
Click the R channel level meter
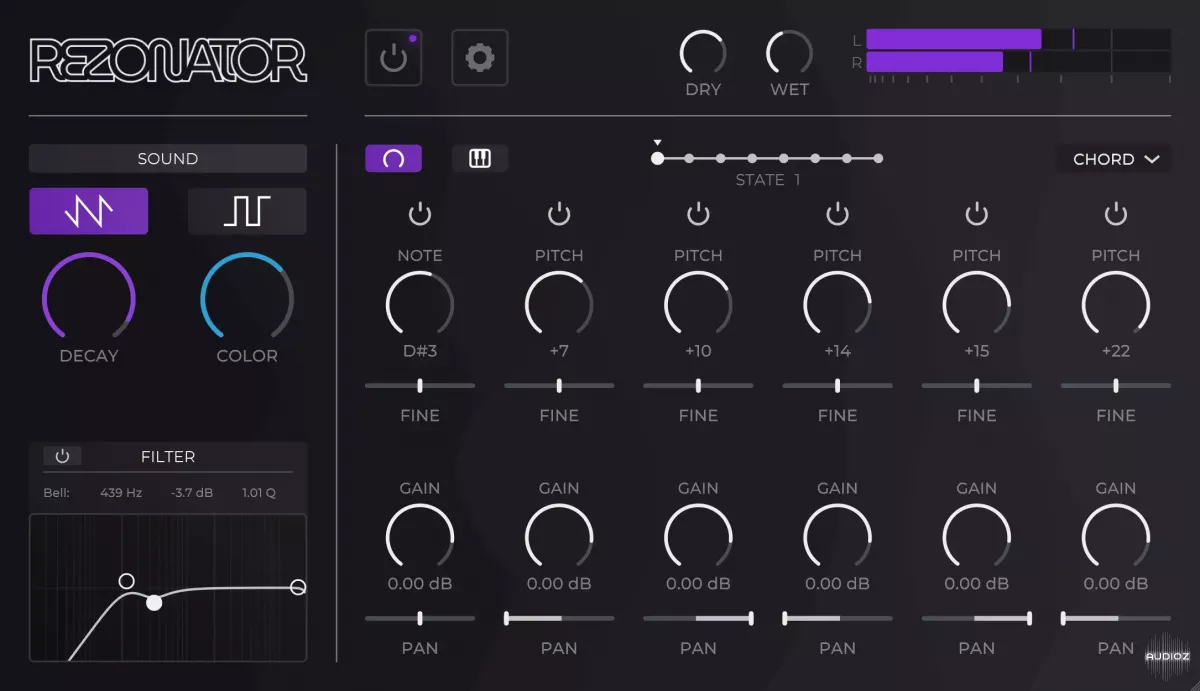[1018, 62]
